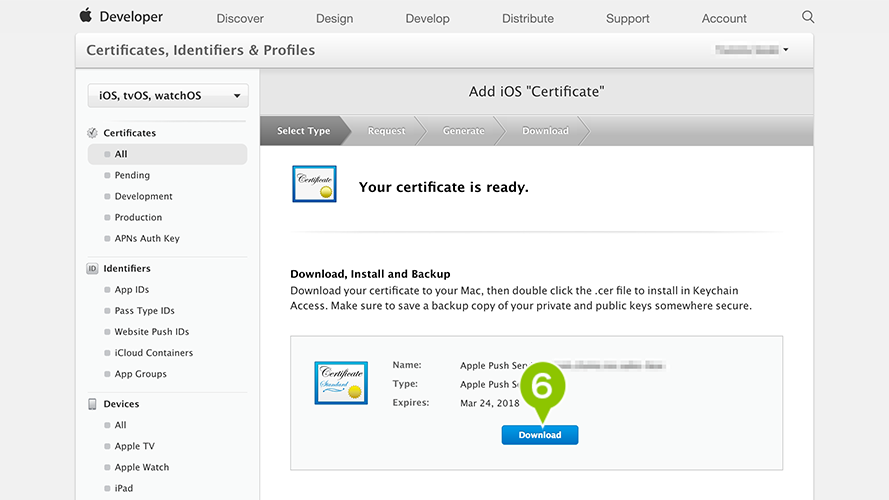889x500 pixels.
Task: Open iCloud Containers
Action: (154, 353)
